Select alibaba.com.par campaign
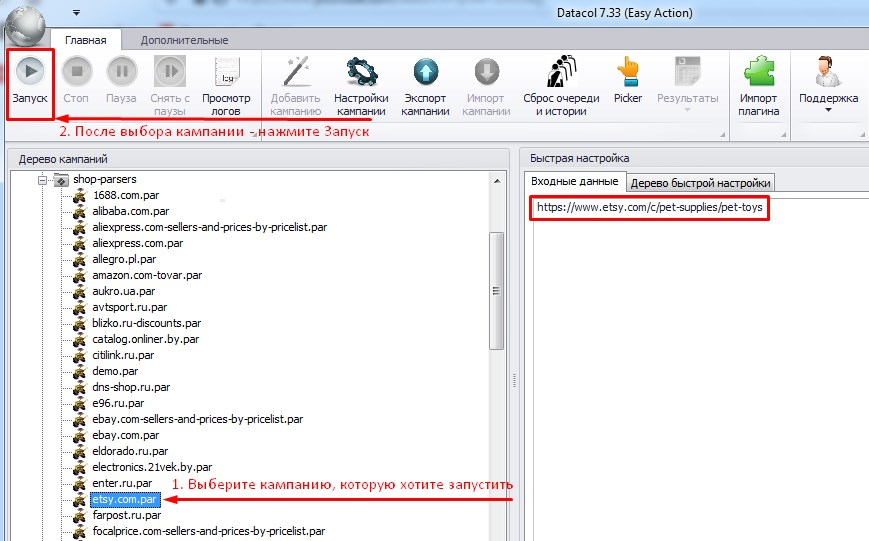 pyautogui.click(x=131, y=211)
